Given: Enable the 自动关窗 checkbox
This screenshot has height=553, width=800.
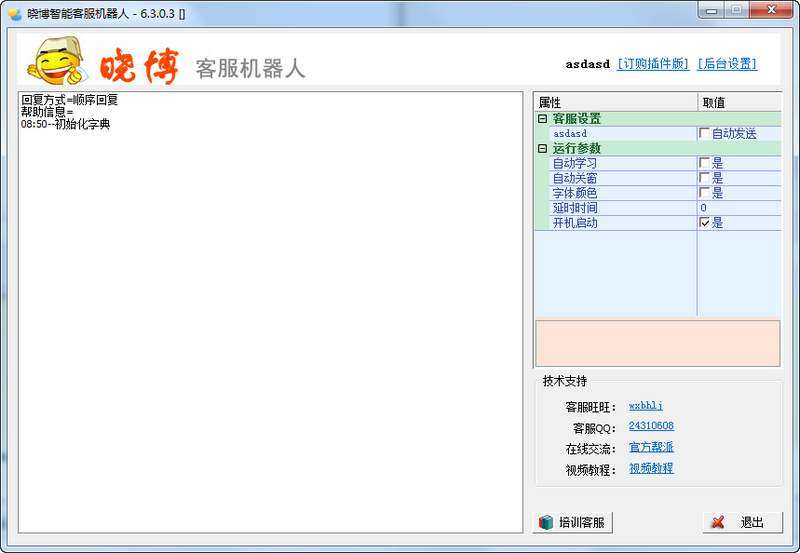Looking at the screenshot, I should 705,178.
